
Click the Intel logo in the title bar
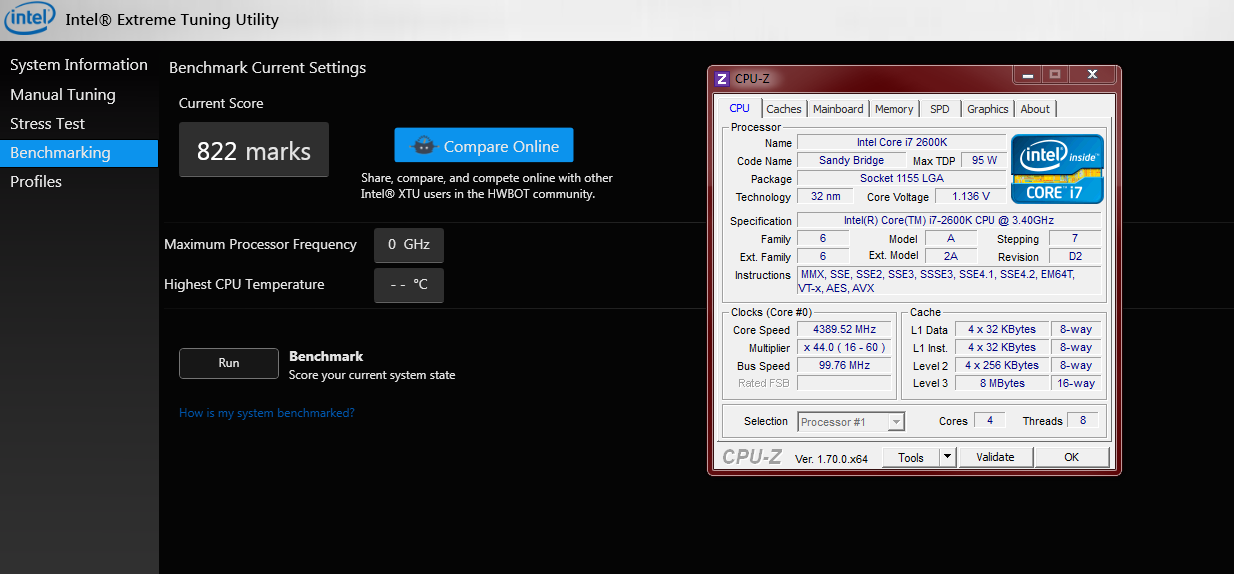[x=28, y=19]
